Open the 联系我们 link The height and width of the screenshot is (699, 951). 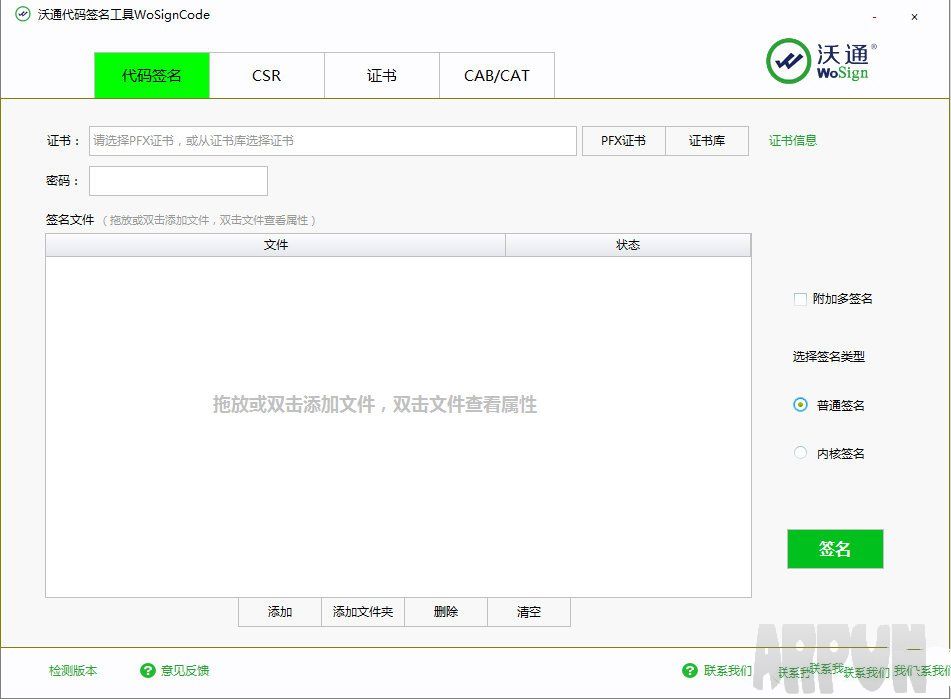728,671
